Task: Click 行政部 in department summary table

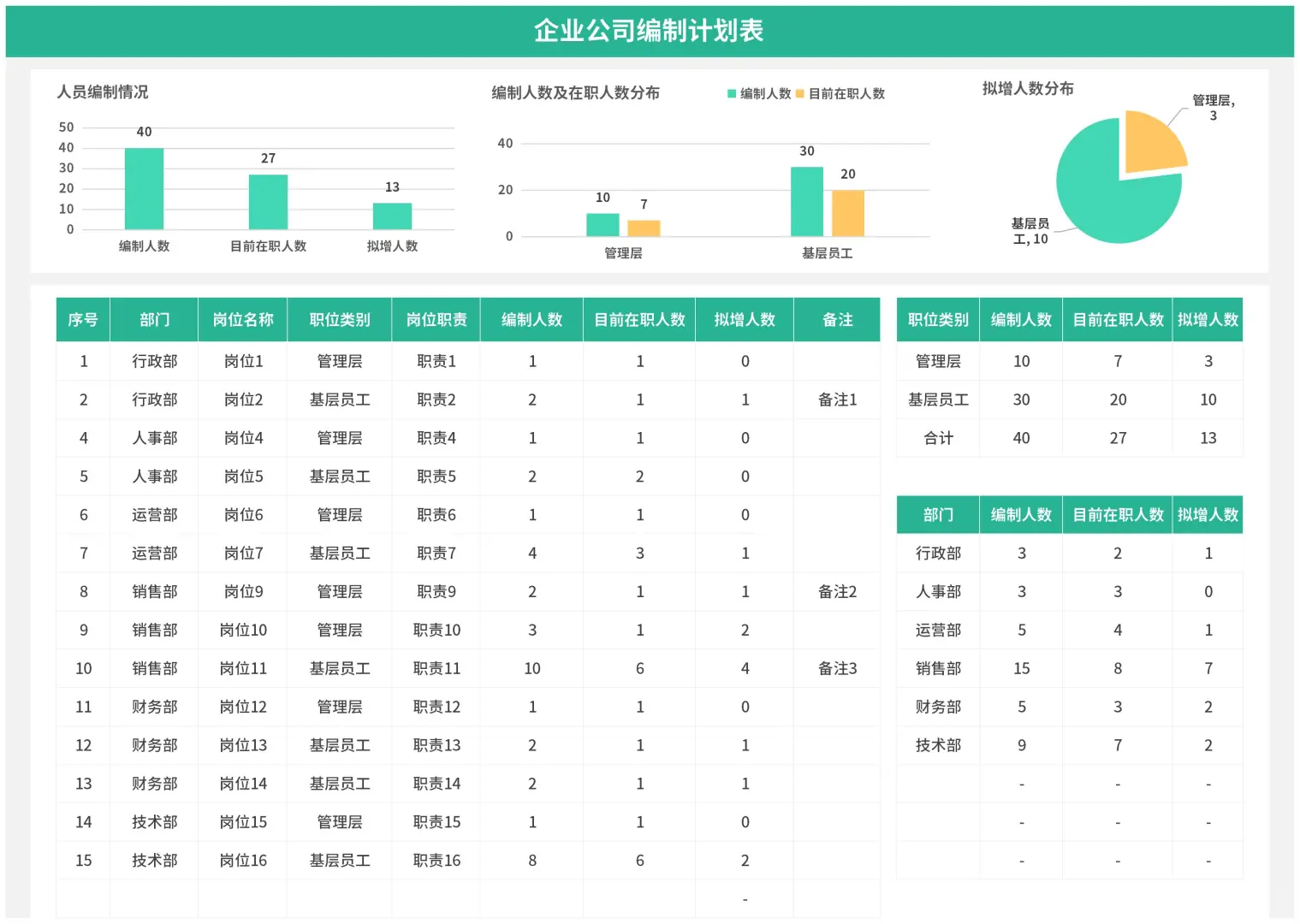Action: click(938, 553)
